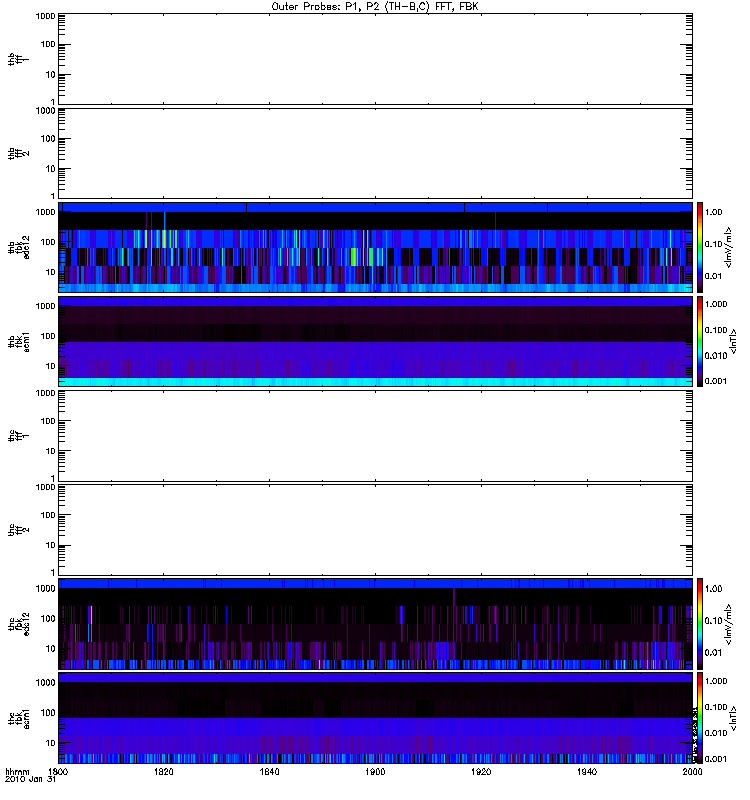Select the <|mV/m|> unit label of thb edc12 color bar

coord(729,247)
